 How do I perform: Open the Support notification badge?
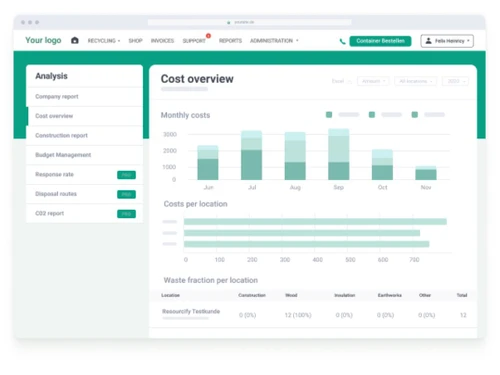tap(208, 36)
